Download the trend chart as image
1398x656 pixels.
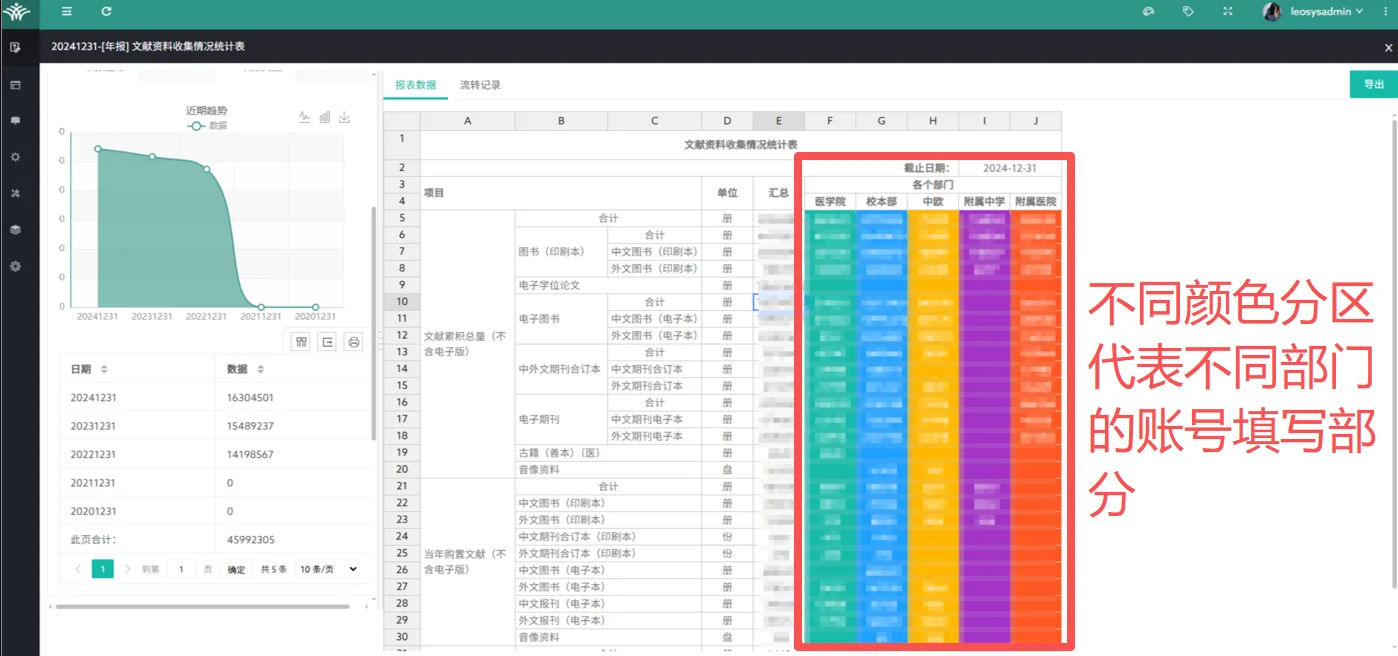(x=345, y=117)
